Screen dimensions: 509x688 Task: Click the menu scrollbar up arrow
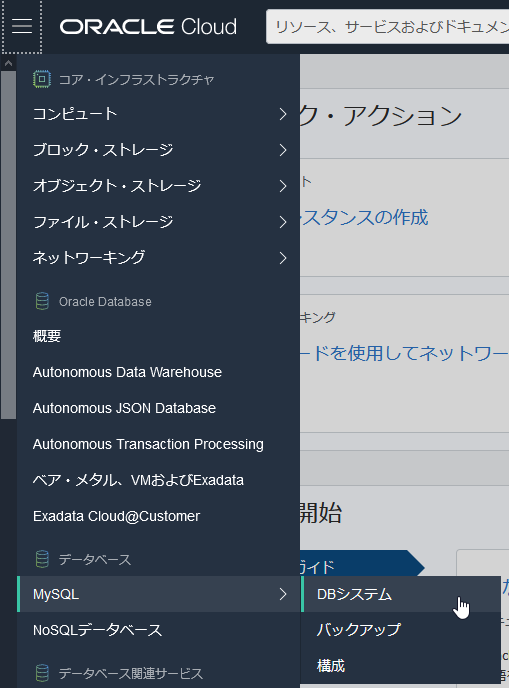tap(8, 63)
